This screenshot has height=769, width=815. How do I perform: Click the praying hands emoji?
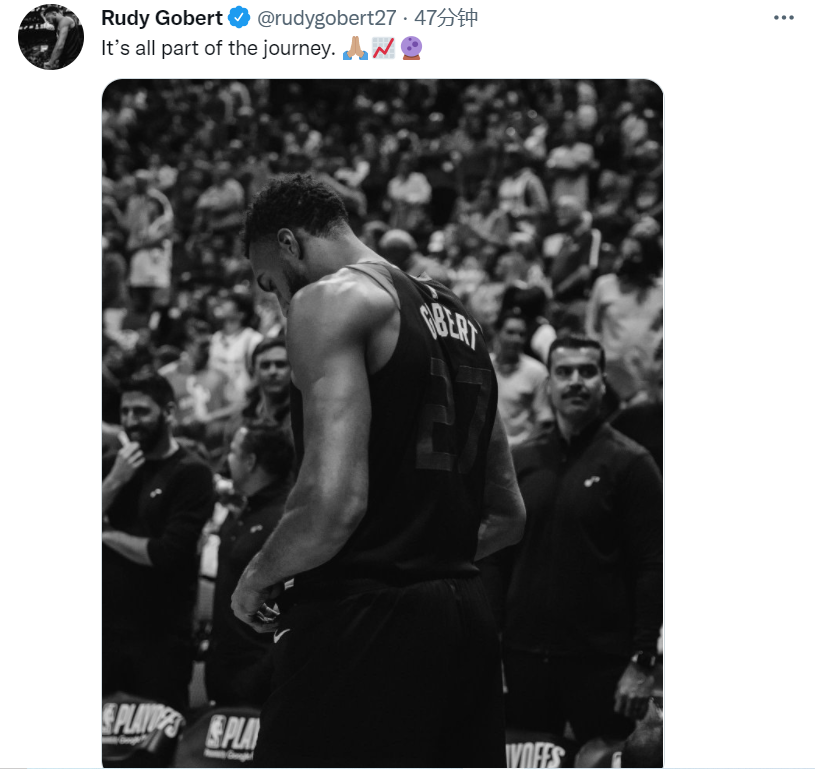(x=356, y=48)
